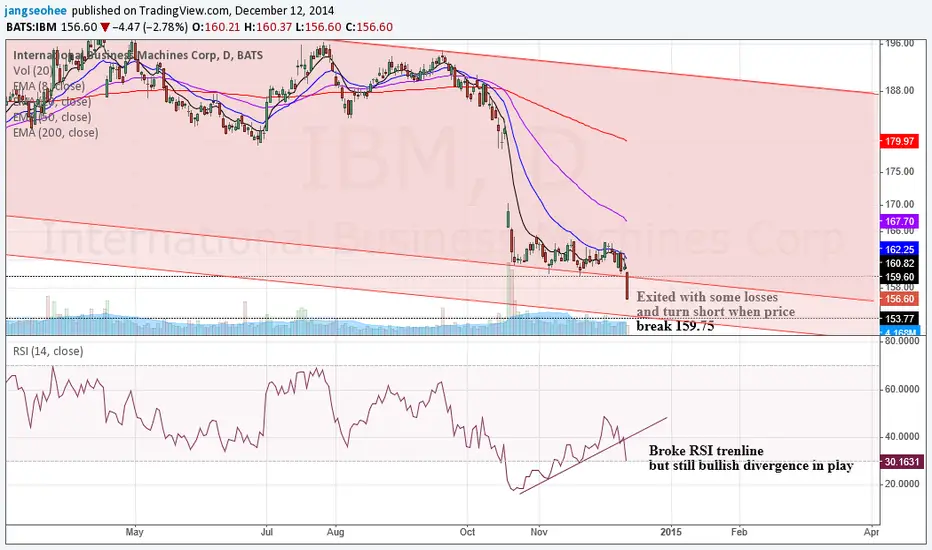Click the Vol (20) legend entry
The width and height of the screenshot is (932, 550).
(32, 70)
